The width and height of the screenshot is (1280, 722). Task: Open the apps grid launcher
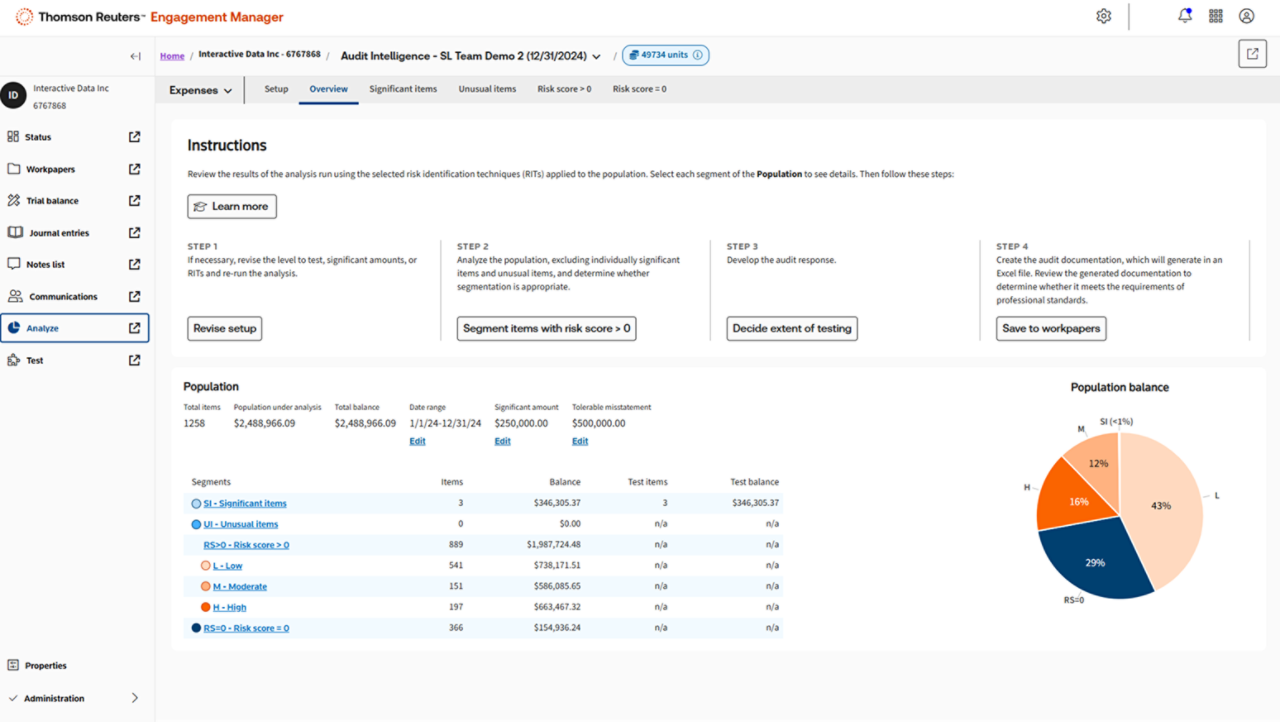[x=1216, y=16]
